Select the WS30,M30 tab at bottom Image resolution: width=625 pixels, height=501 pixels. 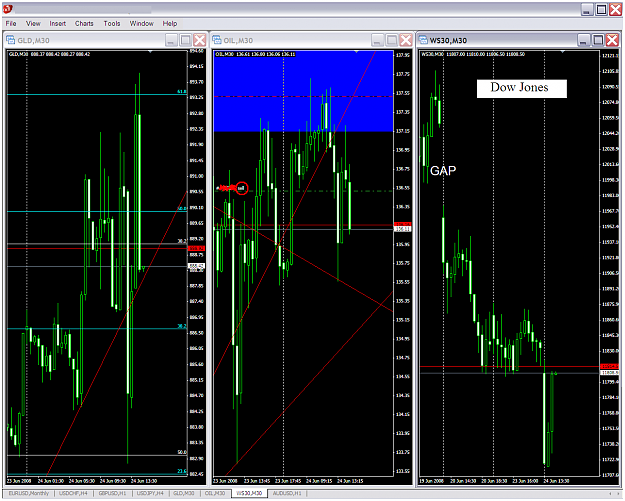pyautogui.click(x=249, y=493)
